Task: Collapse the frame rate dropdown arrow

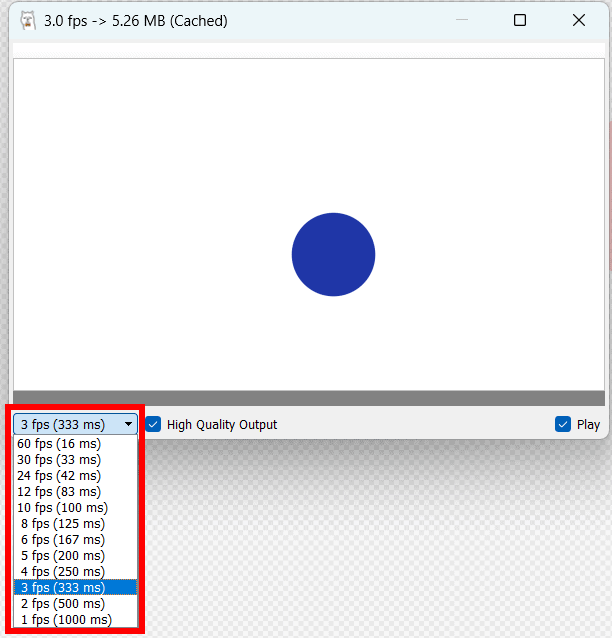Action: (x=128, y=424)
